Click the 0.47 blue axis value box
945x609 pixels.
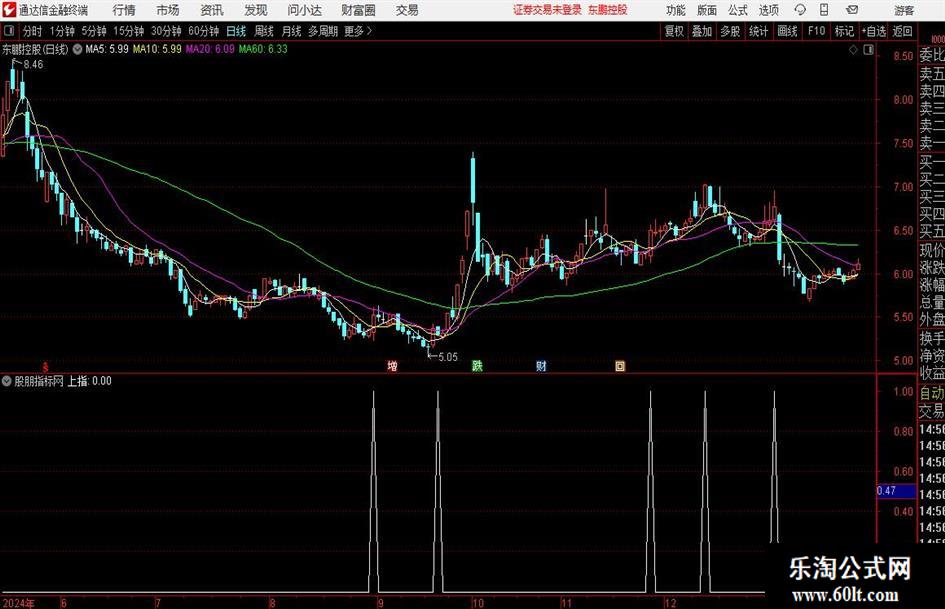pos(896,491)
